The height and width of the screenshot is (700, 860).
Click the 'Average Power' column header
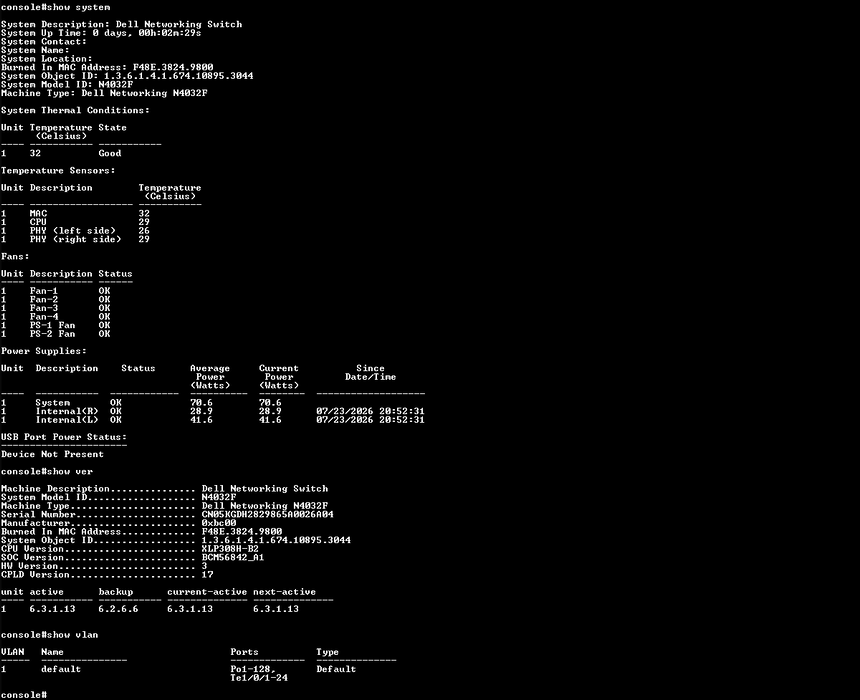210,377
